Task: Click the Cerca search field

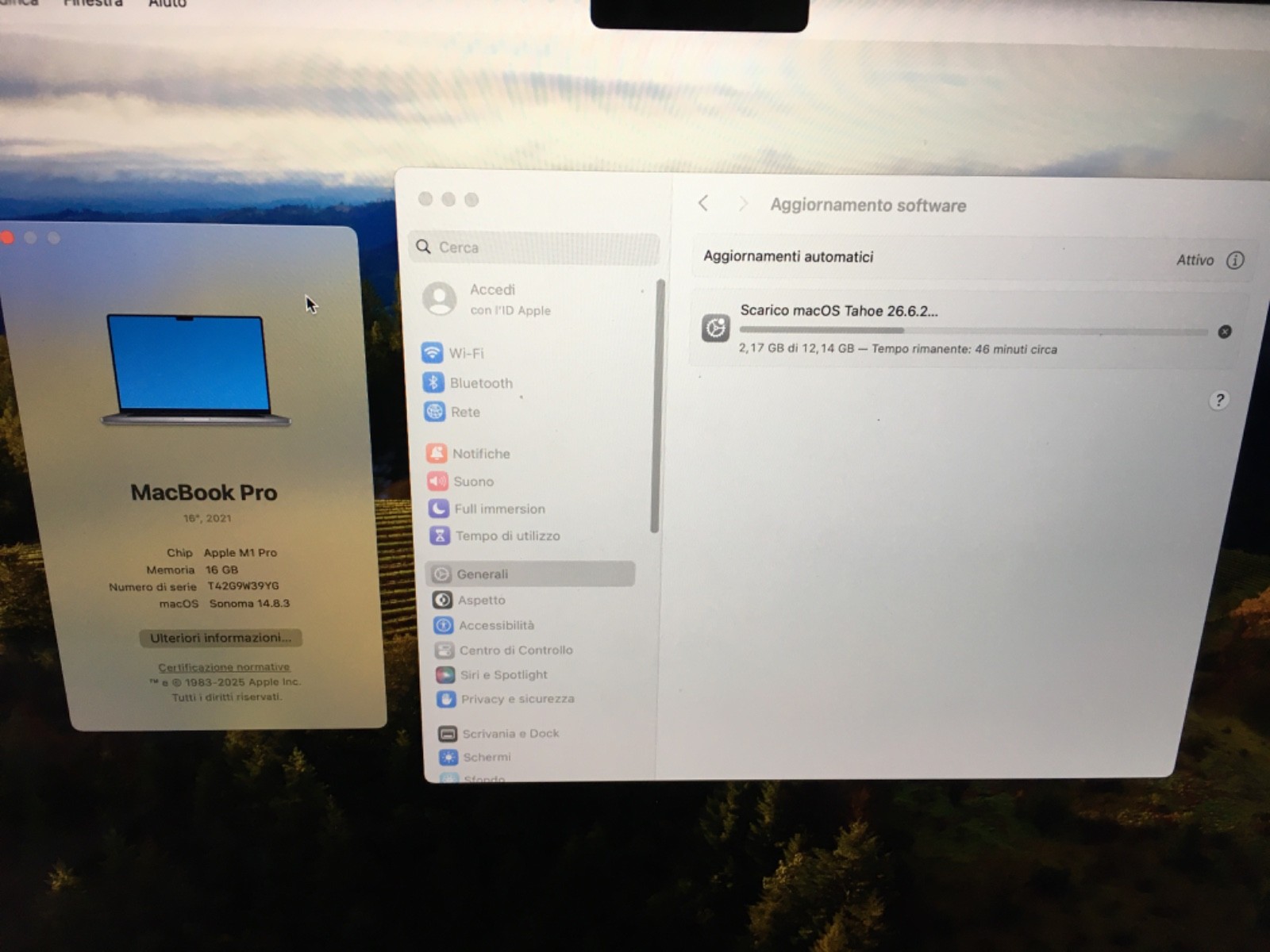Action: click(x=533, y=248)
